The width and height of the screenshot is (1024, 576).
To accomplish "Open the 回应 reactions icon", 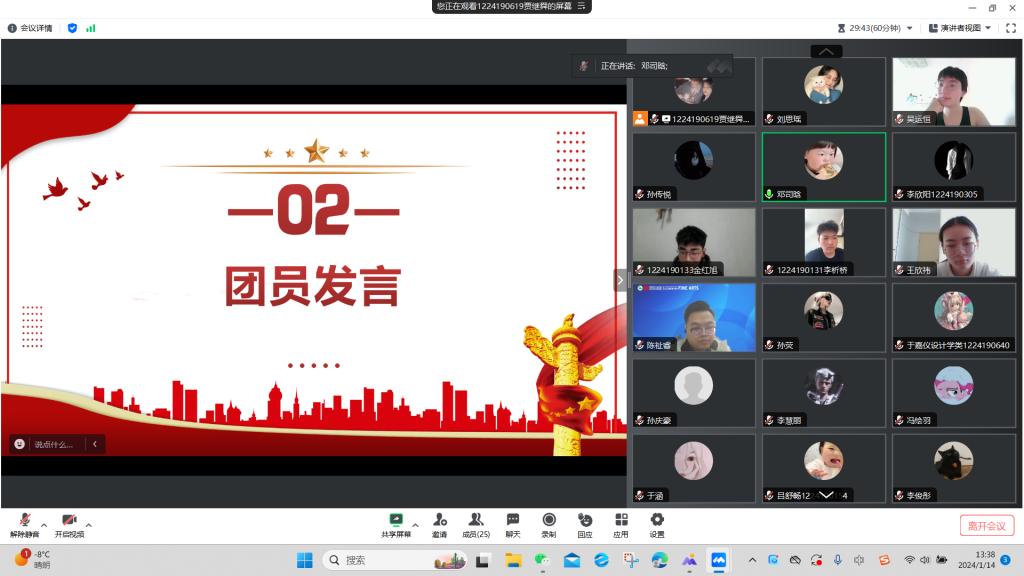I will (585, 524).
